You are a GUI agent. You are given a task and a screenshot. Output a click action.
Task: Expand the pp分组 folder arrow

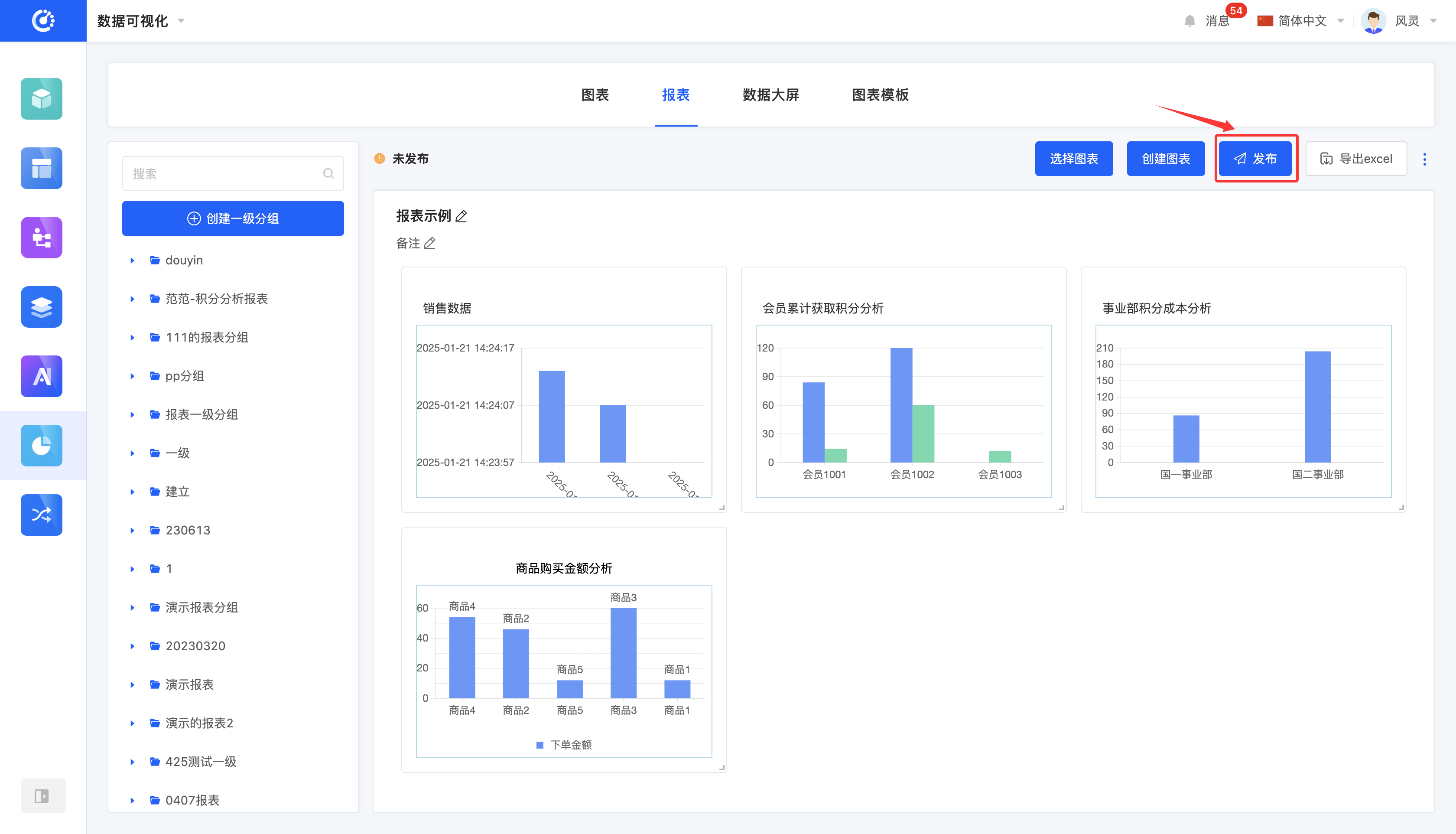tap(132, 376)
